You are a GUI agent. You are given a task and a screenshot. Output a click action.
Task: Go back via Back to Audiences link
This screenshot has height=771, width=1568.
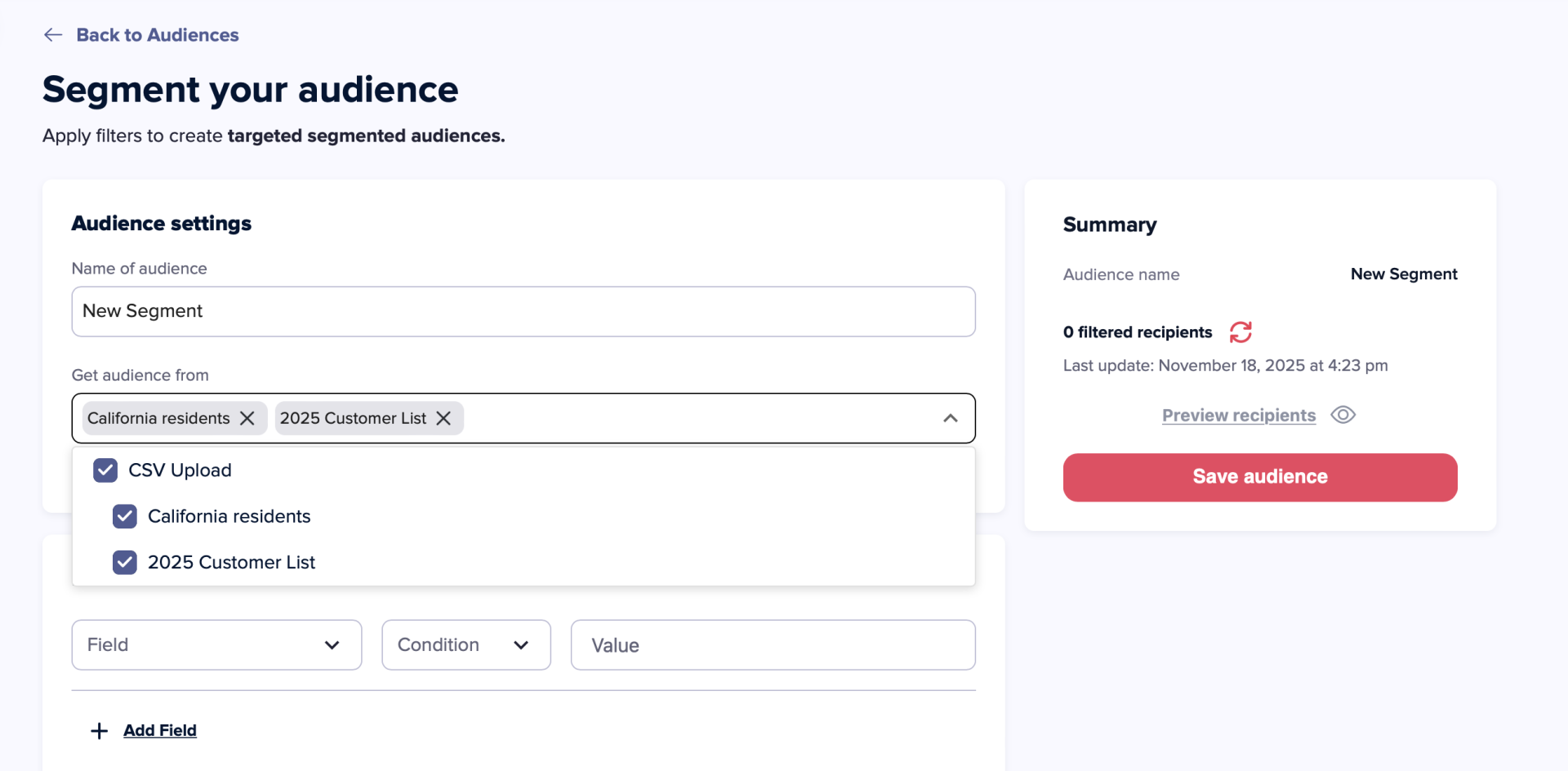tap(158, 34)
